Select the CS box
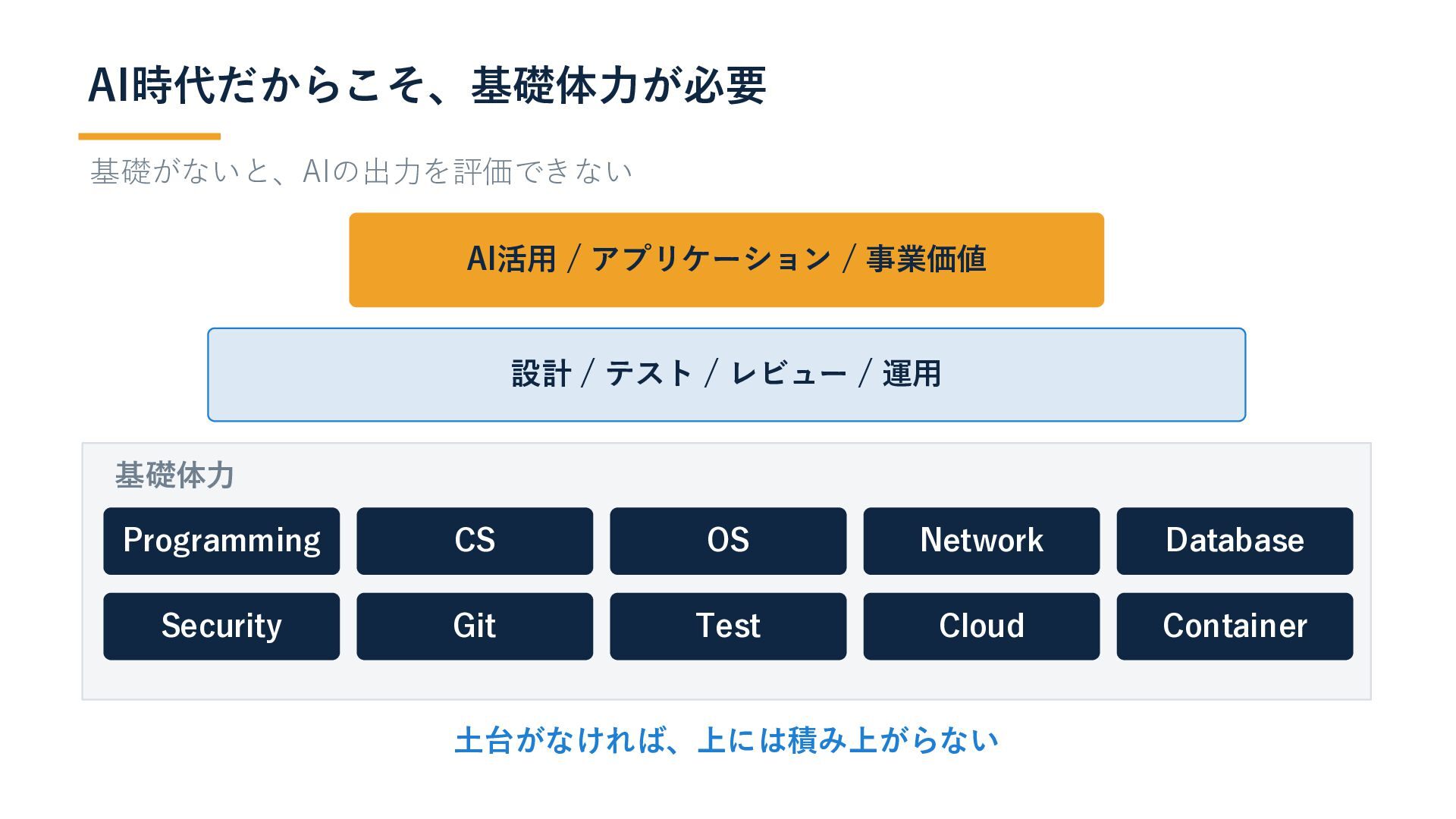 pos(475,541)
